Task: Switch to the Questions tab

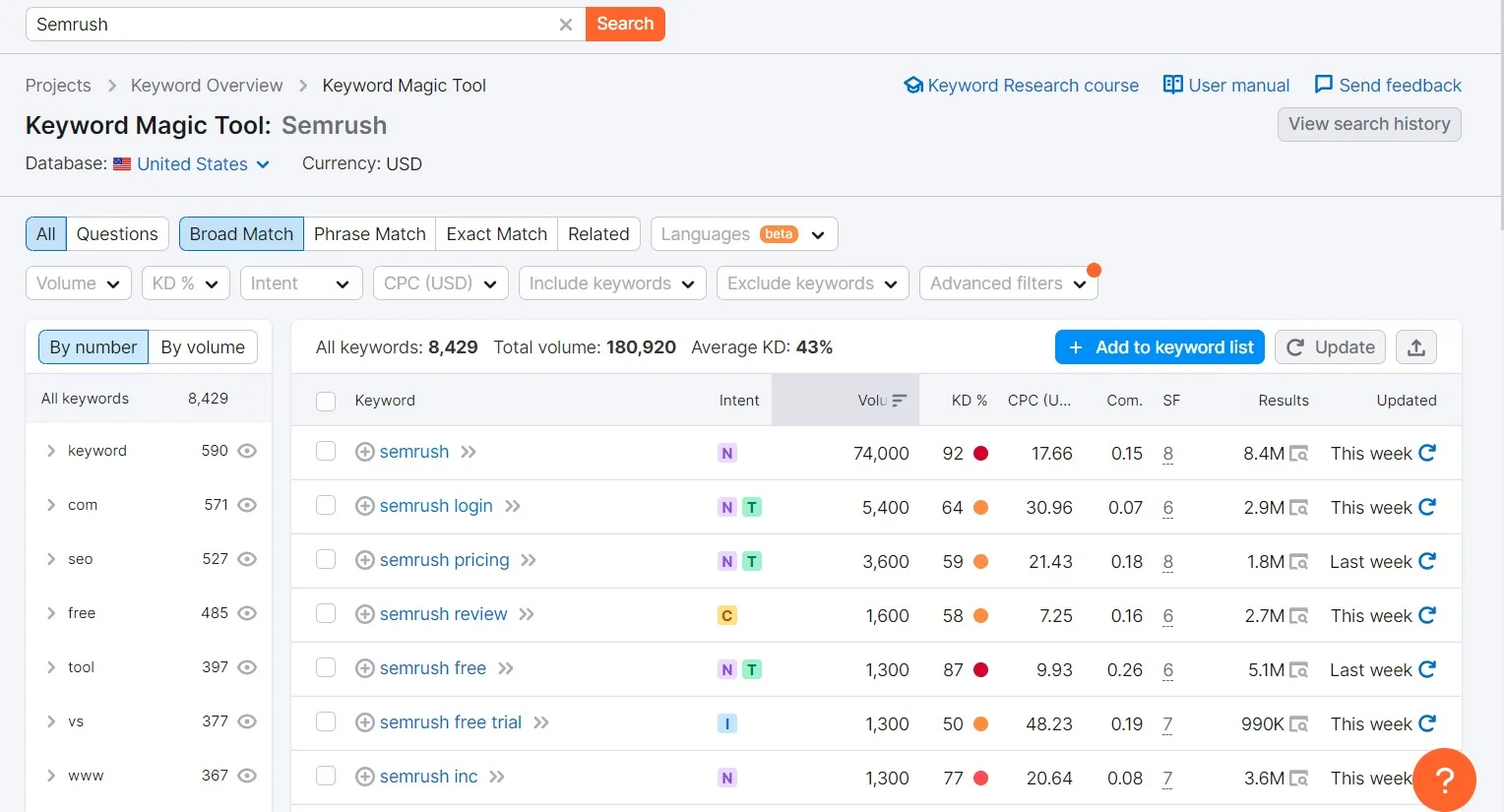Action: click(117, 233)
